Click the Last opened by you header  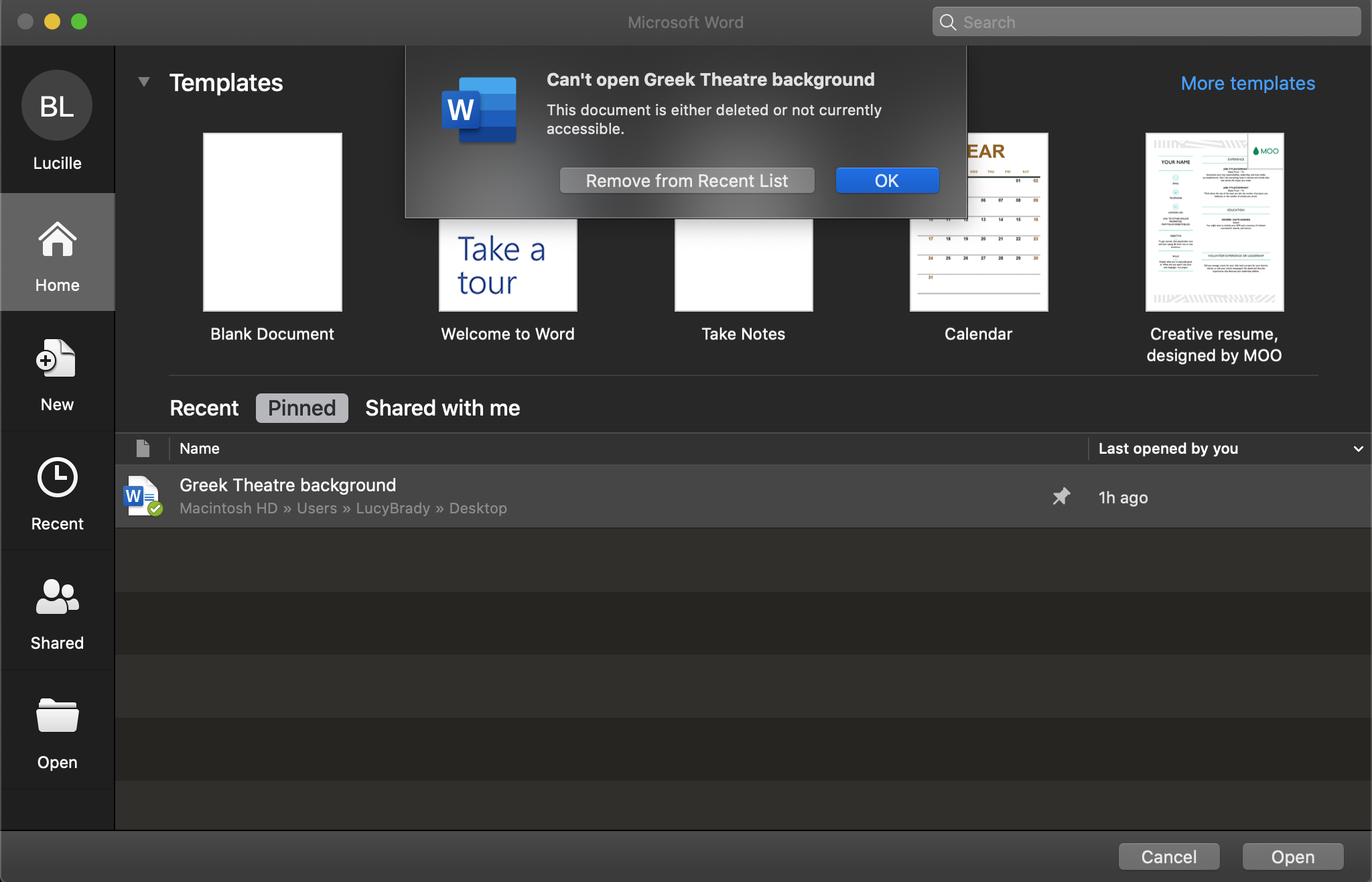tap(1168, 448)
